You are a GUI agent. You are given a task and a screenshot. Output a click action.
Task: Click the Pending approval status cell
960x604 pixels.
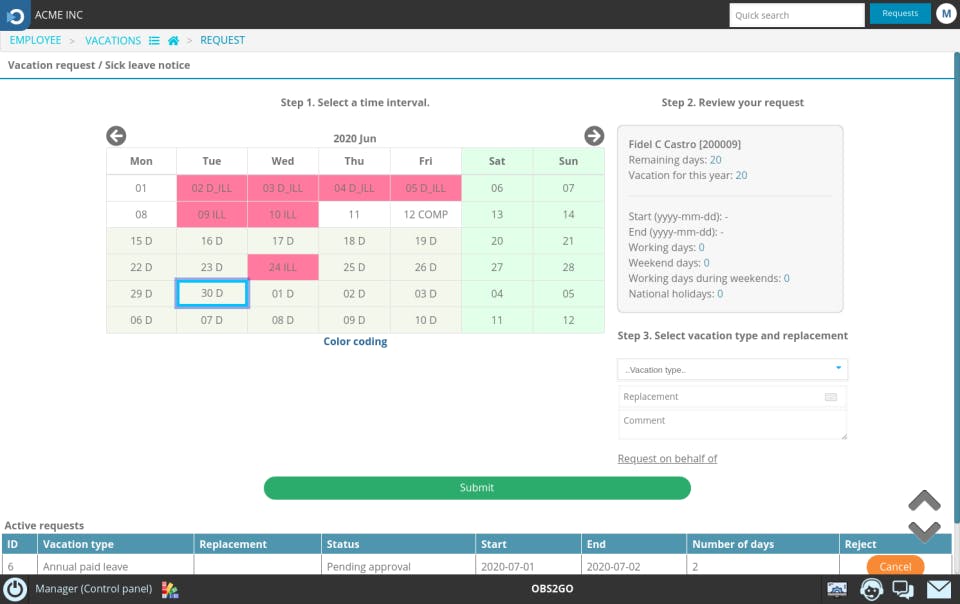pyautogui.click(x=398, y=566)
